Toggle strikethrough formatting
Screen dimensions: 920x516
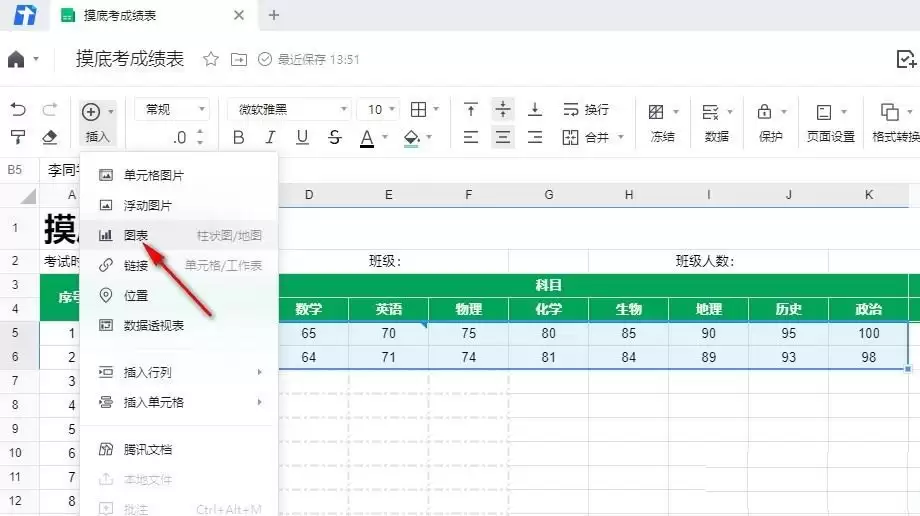[334, 137]
